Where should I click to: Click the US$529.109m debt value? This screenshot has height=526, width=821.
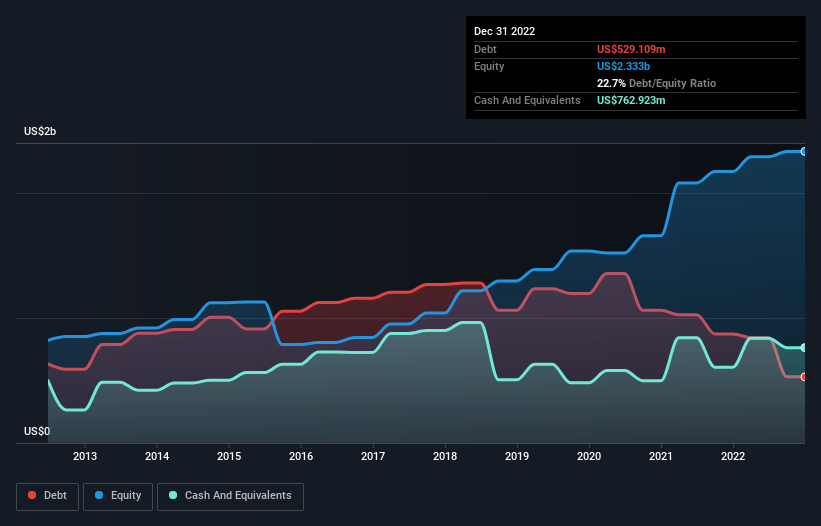click(631, 49)
